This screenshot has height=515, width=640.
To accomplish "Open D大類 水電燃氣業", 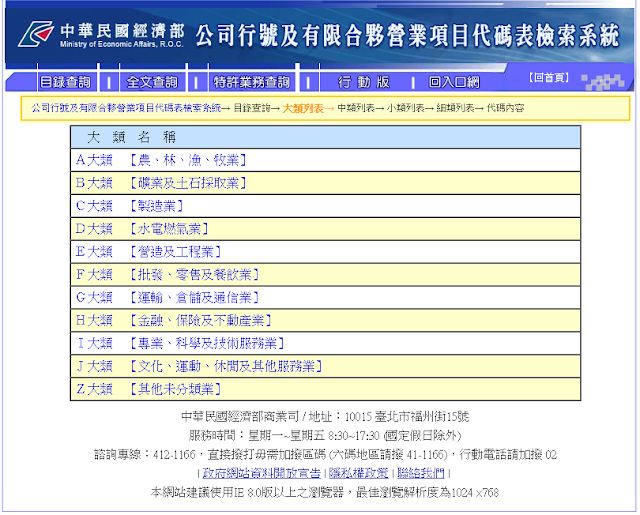I will [142, 229].
